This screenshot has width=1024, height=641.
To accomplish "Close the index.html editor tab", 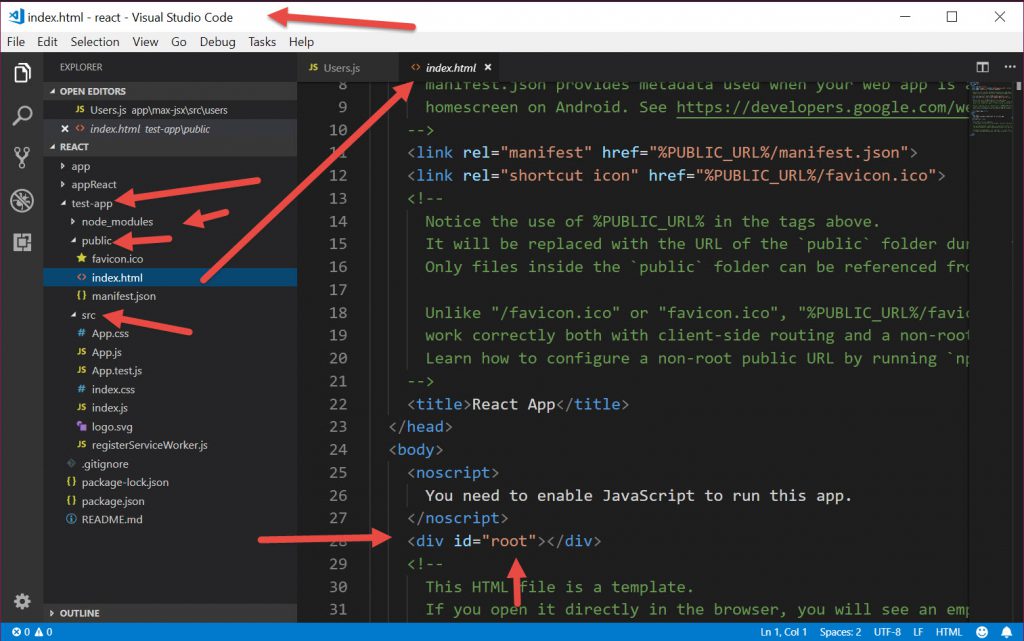I will (488, 67).
